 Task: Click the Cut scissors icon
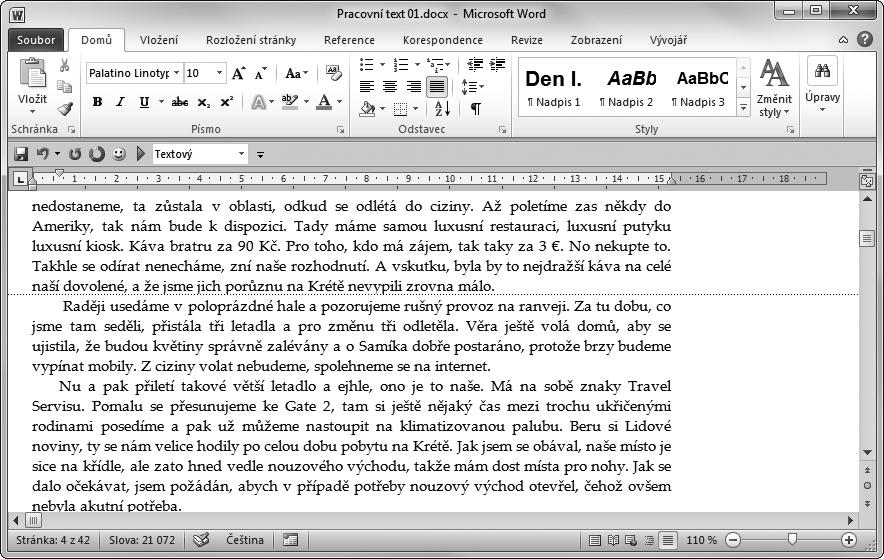[64, 65]
